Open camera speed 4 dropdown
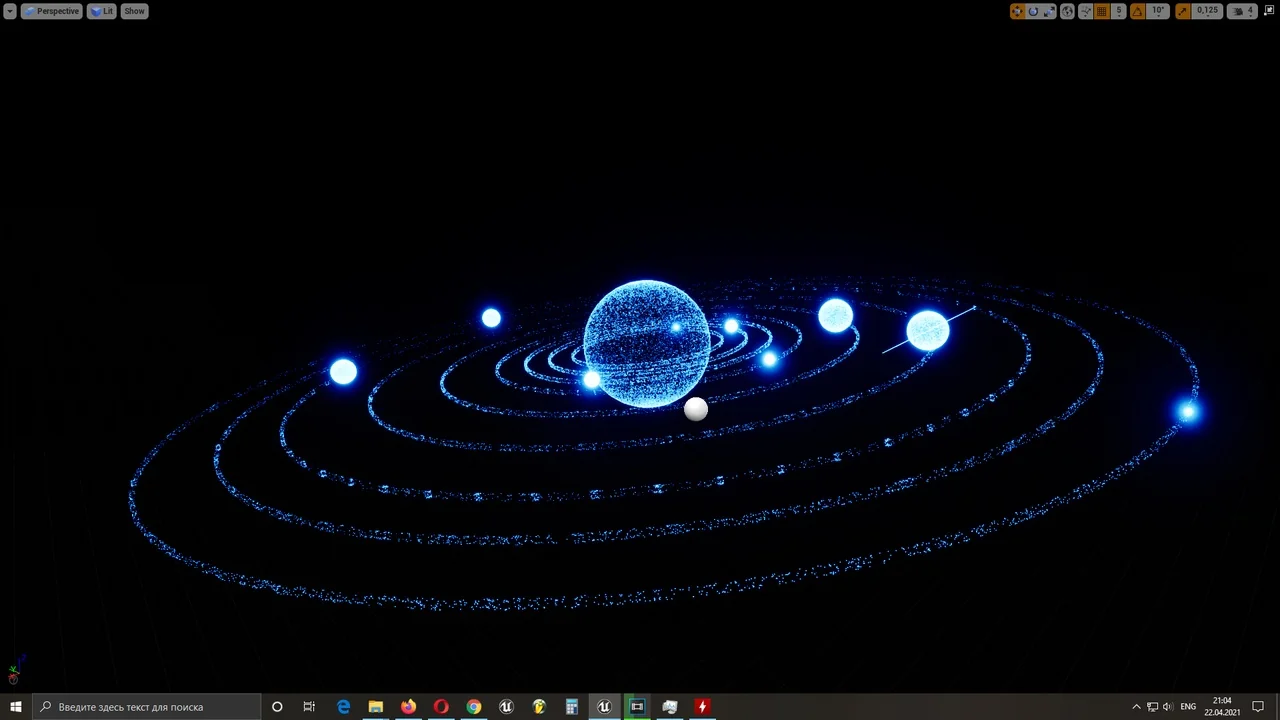Viewport: 1280px width, 720px height. pos(1243,11)
